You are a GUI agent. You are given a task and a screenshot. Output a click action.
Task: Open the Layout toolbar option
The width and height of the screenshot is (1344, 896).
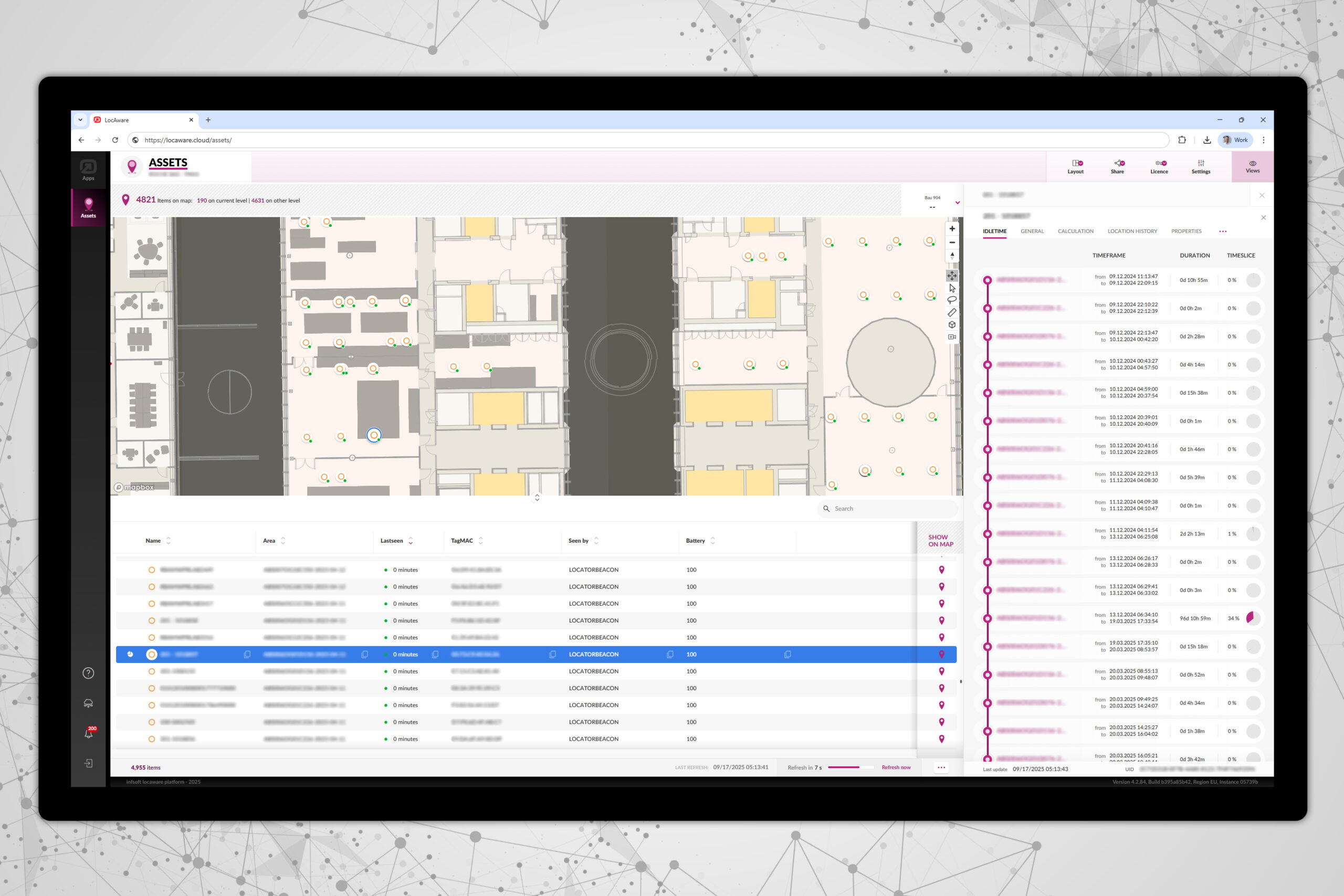1075,166
